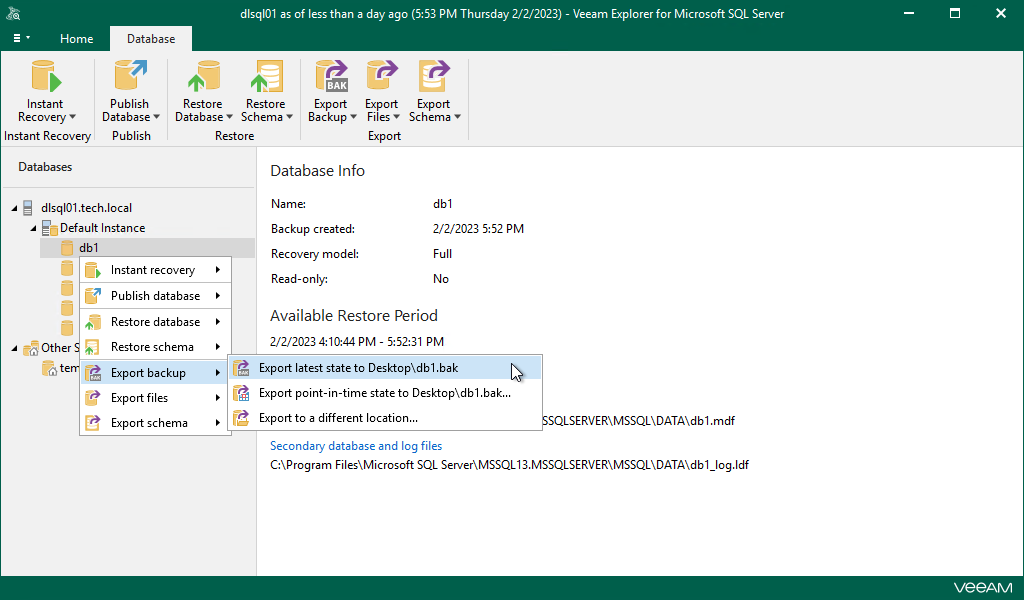Choose Export files in context menu
Screen dimensions: 1024x600
[x=155, y=398]
